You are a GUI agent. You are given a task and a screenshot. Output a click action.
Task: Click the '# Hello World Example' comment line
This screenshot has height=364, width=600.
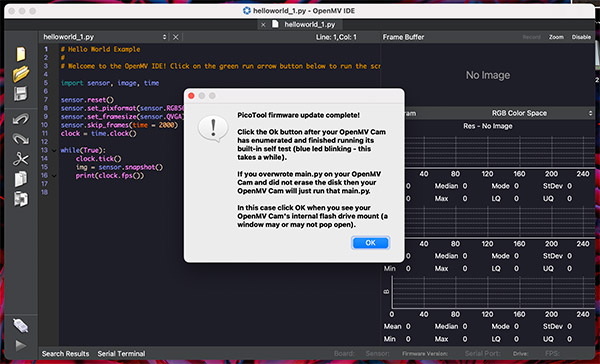(x=100, y=49)
